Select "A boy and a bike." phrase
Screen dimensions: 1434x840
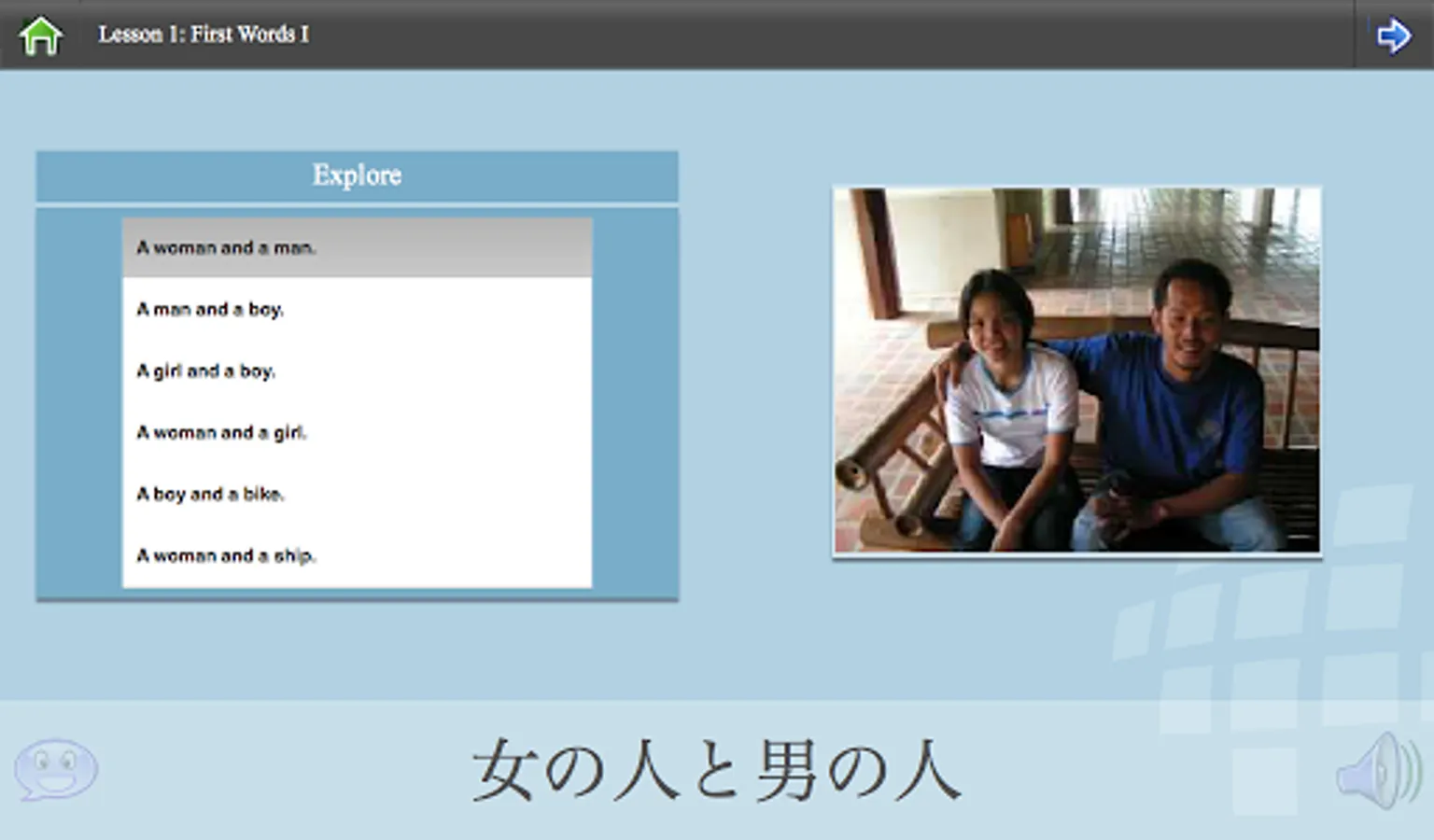pos(357,494)
